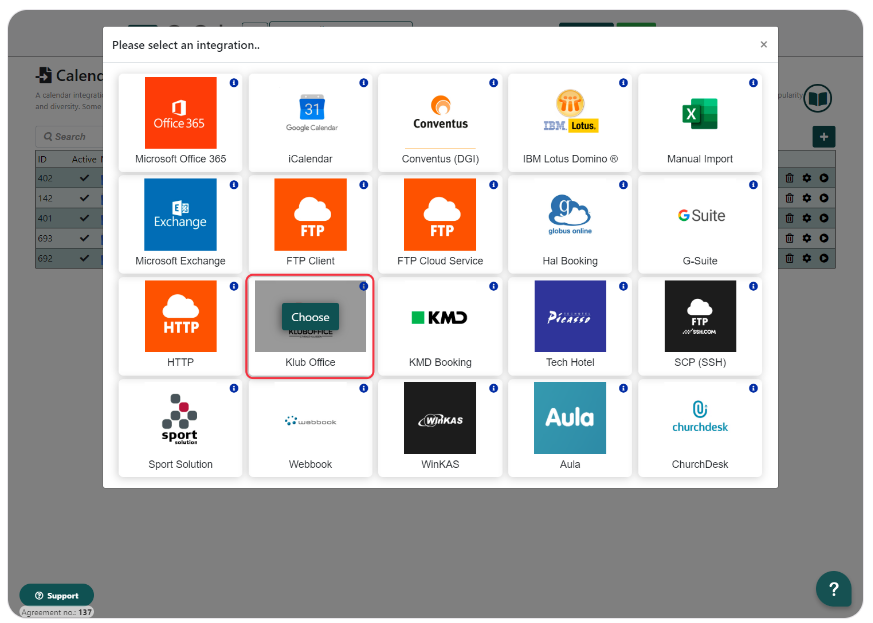Select the IBM Lotus Domino integration tile
Screen dimensions: 873x623
click(570, 122)
